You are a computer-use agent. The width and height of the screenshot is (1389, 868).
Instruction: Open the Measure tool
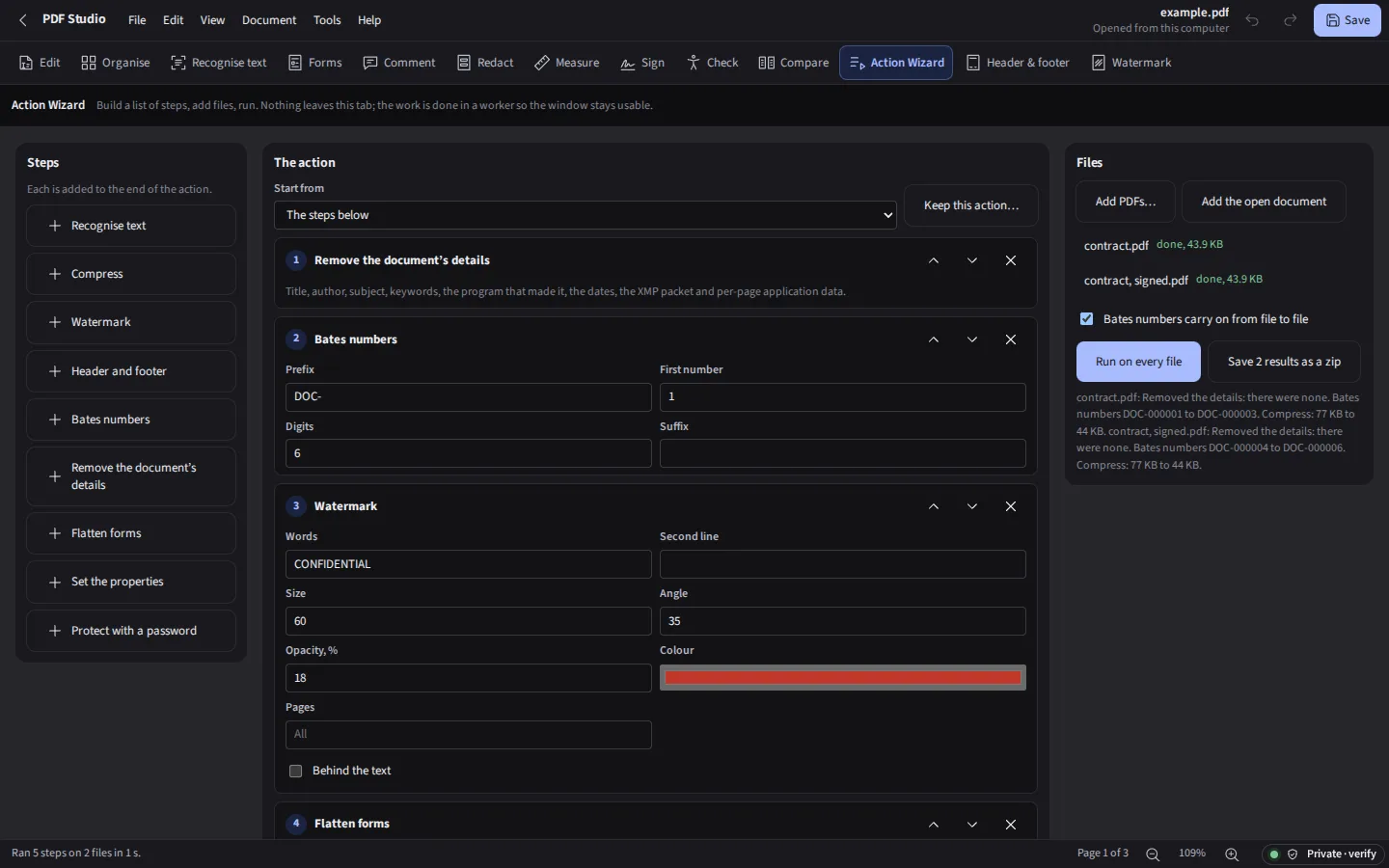coord(567,63)
